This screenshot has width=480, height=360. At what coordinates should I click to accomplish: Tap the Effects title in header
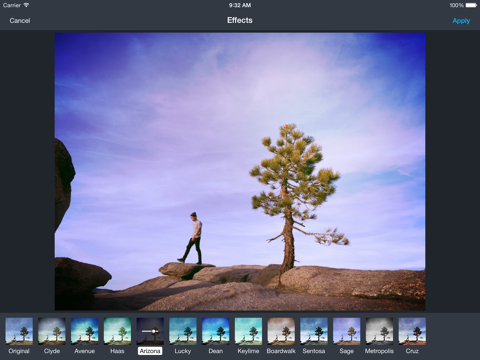click(240, 20)
